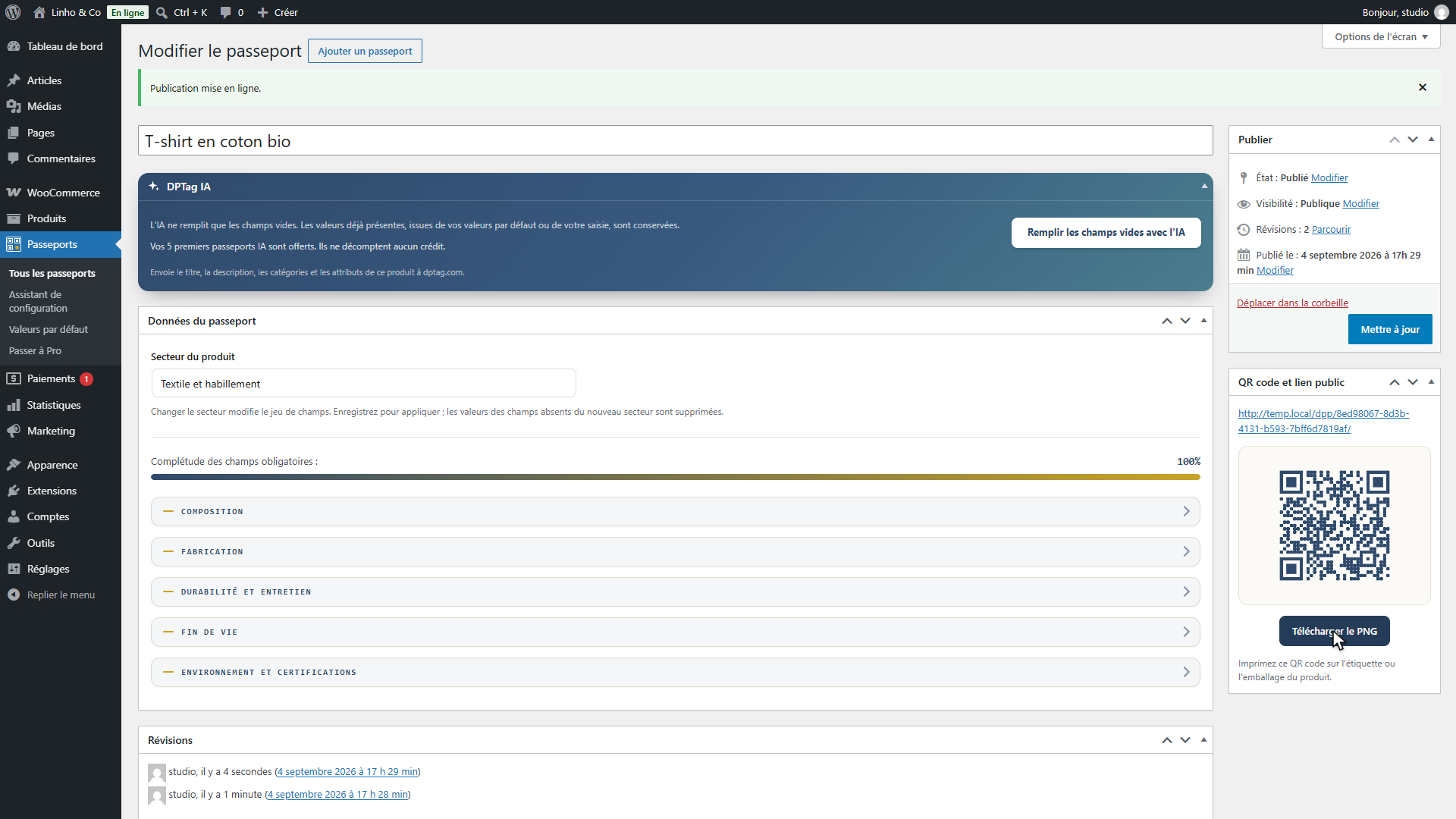The width and height of the screenshot is (1456, 819).
Task: Open Assistant de configuration submenu item
Action: coord(38,301)
